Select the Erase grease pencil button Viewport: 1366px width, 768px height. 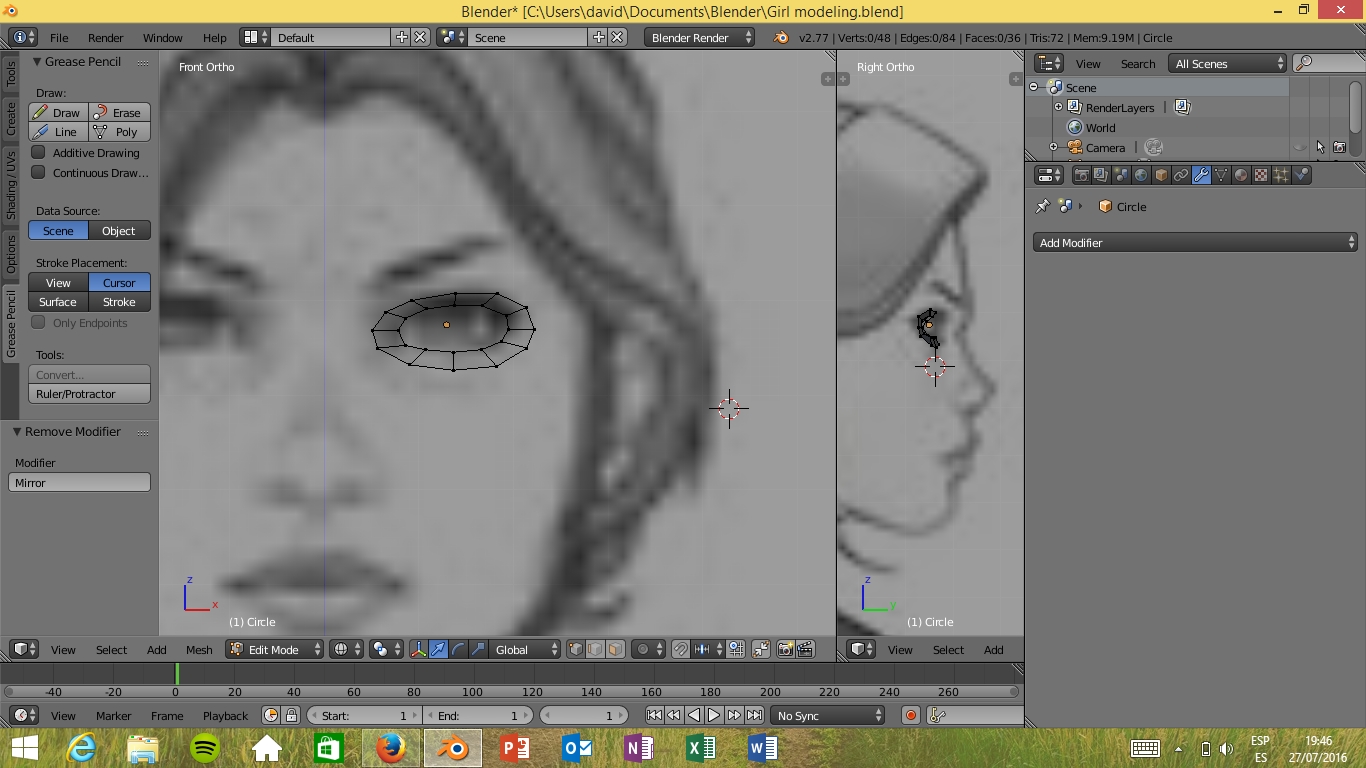click(x=119, y=113)
